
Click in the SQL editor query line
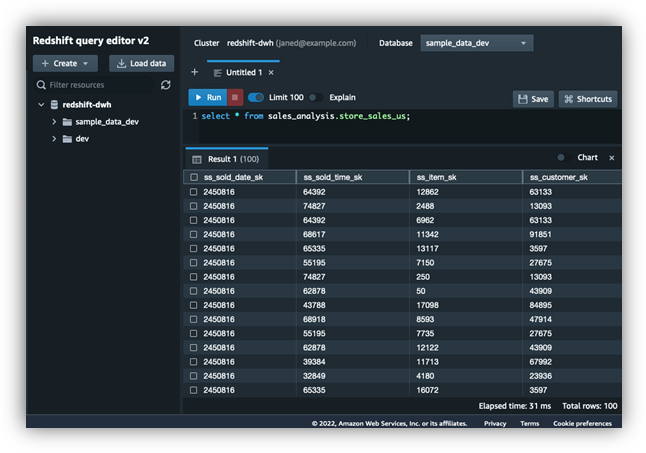(306, 116)
